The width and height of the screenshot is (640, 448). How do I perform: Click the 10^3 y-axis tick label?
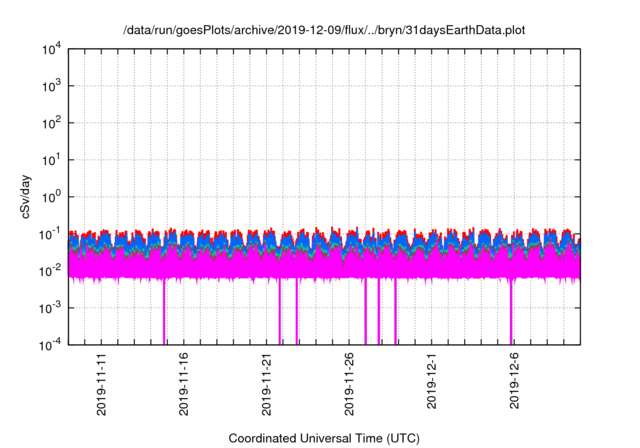[51, 86]
